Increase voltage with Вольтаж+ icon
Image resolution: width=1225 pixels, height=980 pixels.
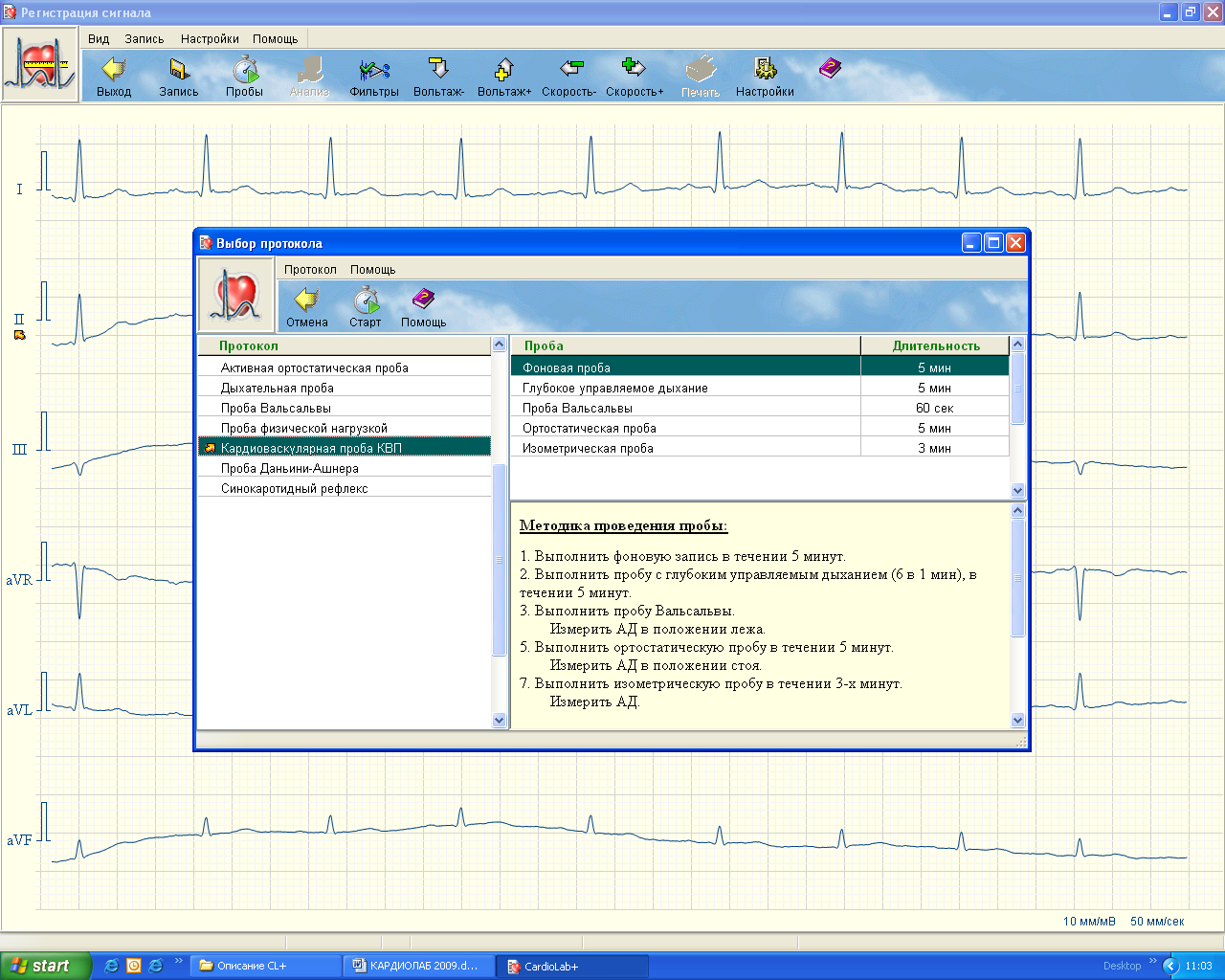click(503, 71)
